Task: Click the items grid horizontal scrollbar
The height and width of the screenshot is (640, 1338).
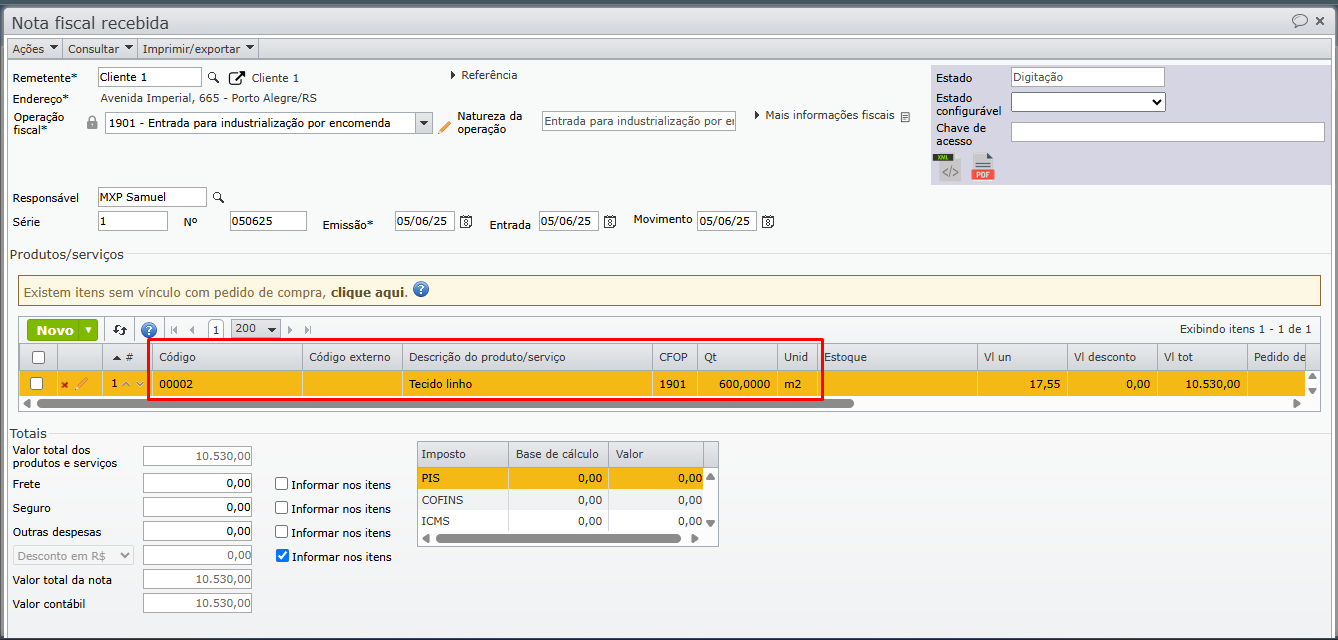Action: tap(445, 403)
